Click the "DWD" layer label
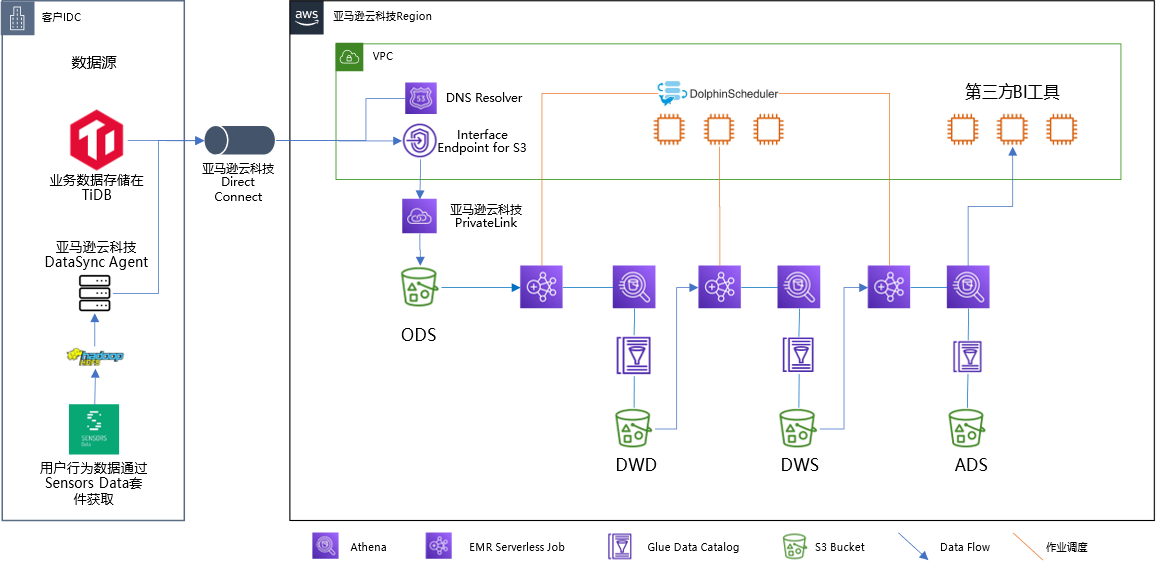The width and height of the screenshot is (1161, 570). (636, 465)
